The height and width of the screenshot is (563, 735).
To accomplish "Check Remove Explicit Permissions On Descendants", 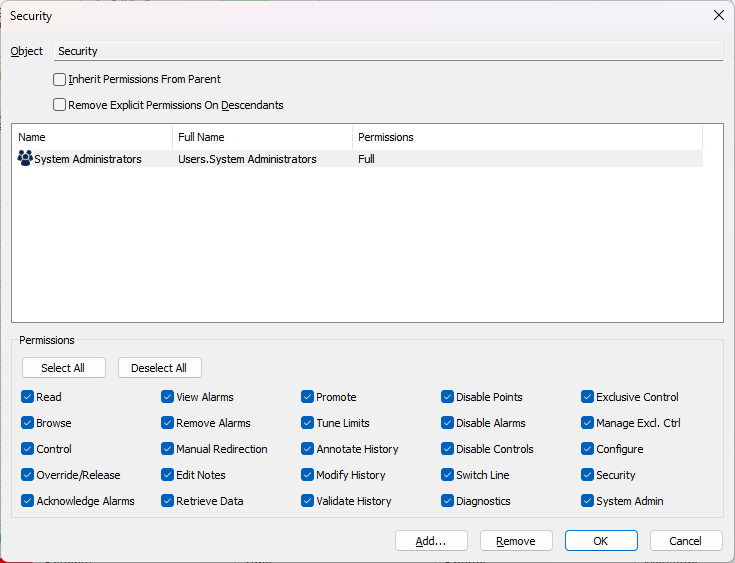I will 60,105.
